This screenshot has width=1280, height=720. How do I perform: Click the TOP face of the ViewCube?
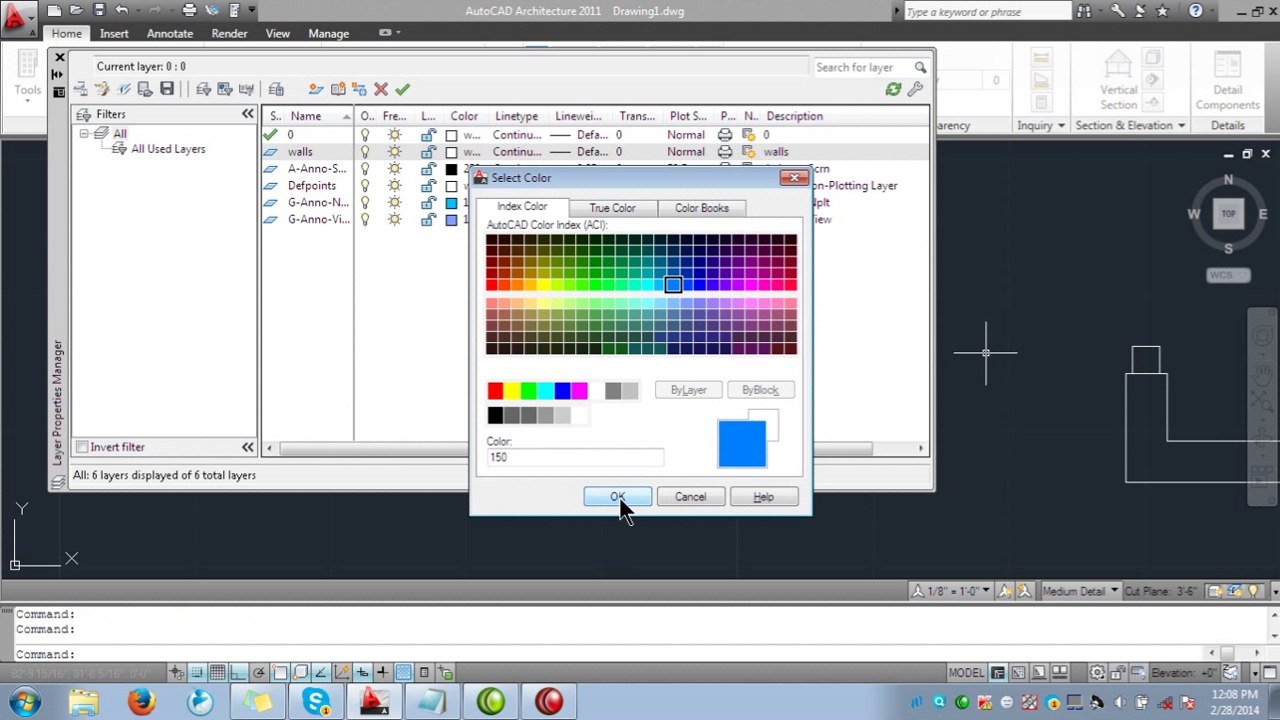click(1228, 213)
